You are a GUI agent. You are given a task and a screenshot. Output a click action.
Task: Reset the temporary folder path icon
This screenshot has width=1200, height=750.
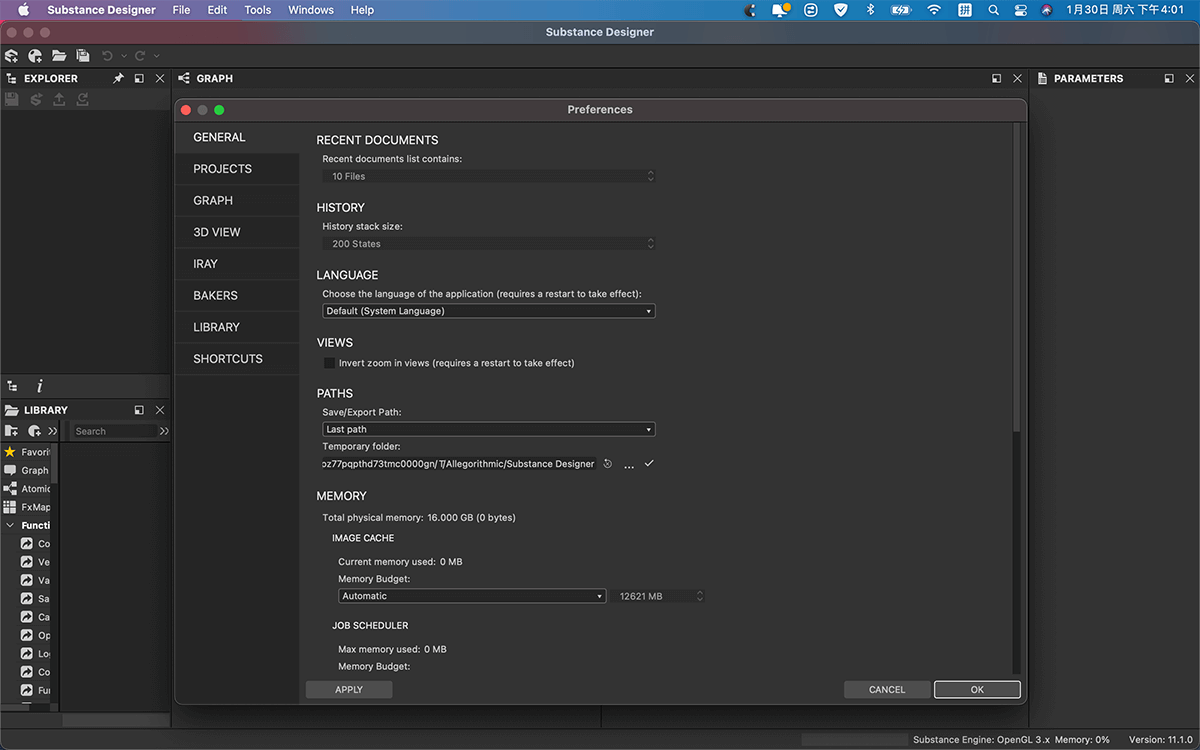pyautogui.click(x=608, y=464)
